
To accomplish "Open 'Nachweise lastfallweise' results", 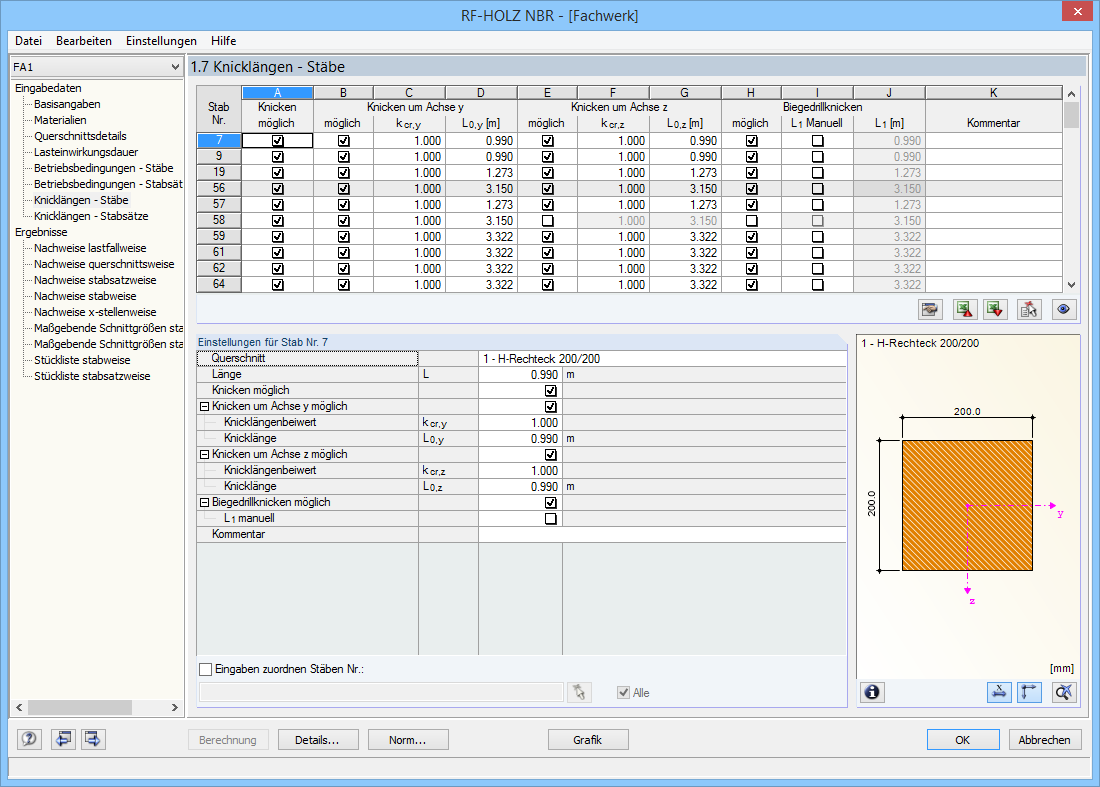I will coord(90,248).
